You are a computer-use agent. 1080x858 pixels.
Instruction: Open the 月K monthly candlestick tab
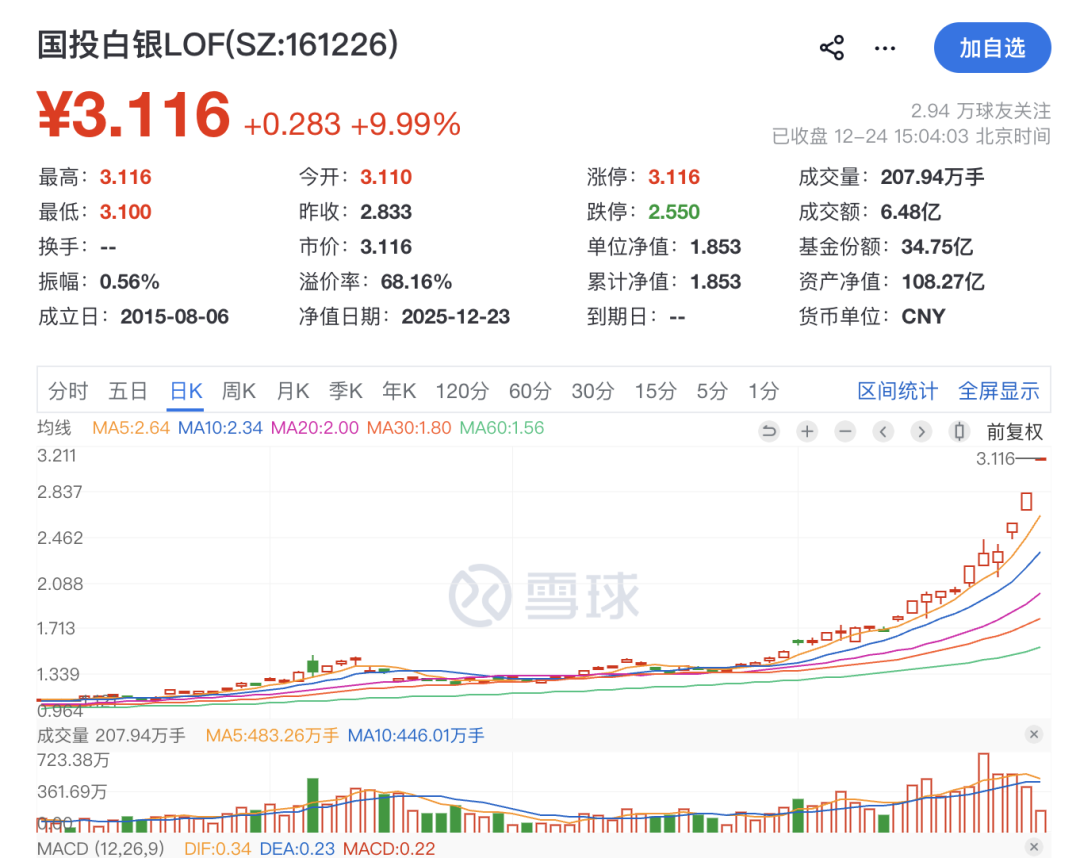tap(292, 391)
